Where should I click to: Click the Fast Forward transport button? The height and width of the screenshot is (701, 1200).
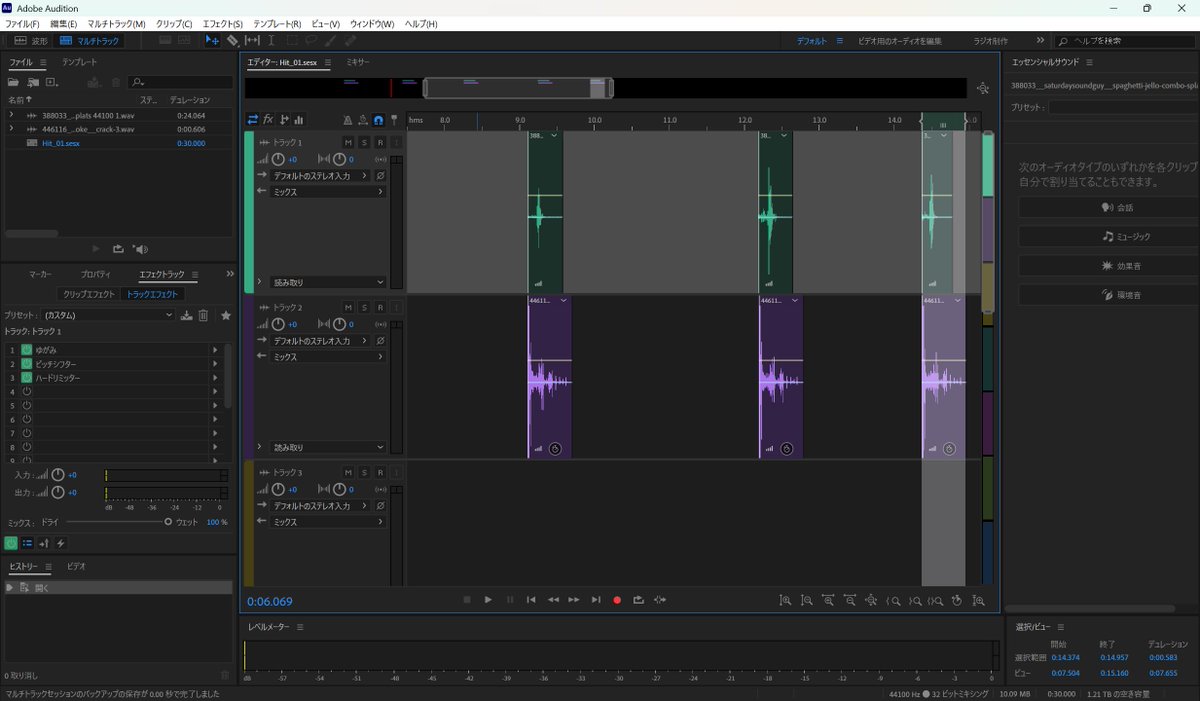[x=574, y=600]
